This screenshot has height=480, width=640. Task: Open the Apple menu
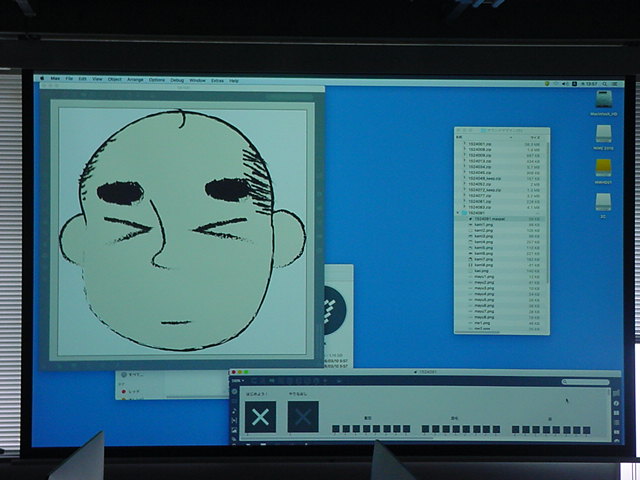pyautogui.click(x=42, y=78)
